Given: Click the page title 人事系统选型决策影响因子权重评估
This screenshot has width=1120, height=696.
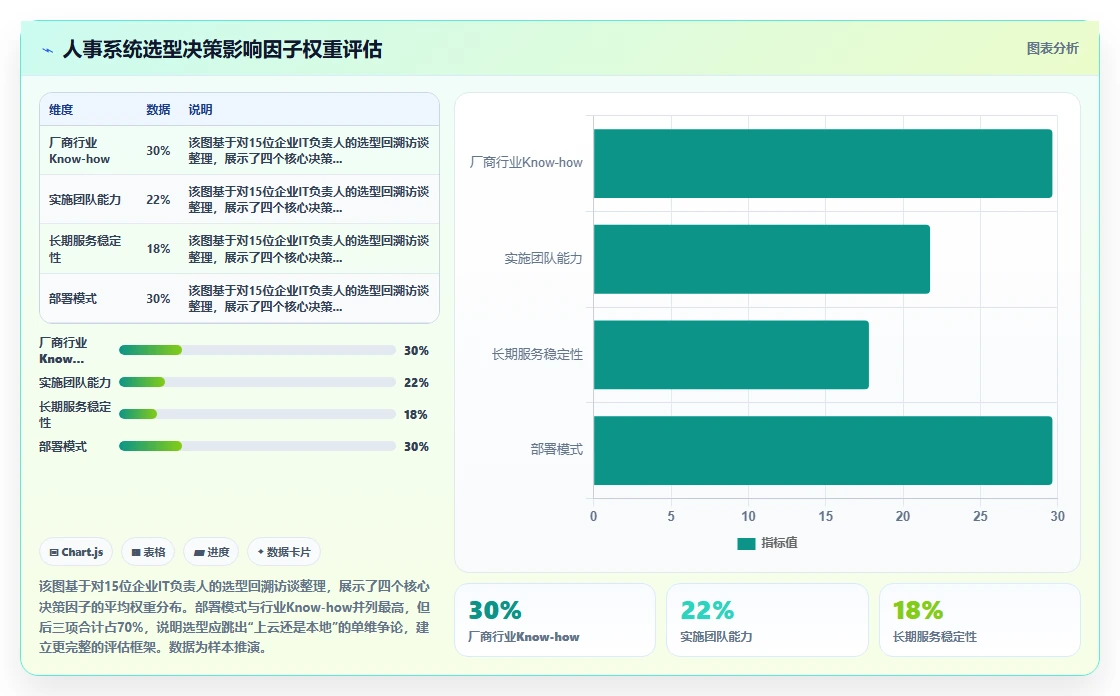Looking at the screenshot, I should coord(222,49).
